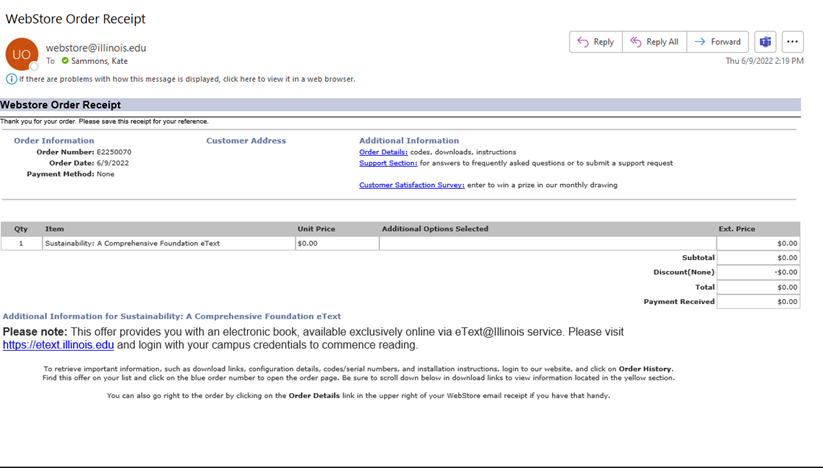The image size is (823, 468).
Task: Click the Reply All button
Action: tap(655, 42)
